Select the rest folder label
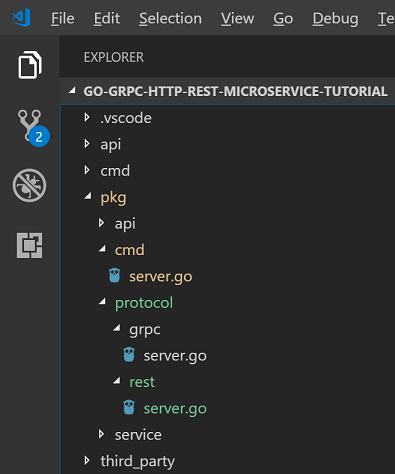This screenshot has width=395, height=474. point(142,382)
